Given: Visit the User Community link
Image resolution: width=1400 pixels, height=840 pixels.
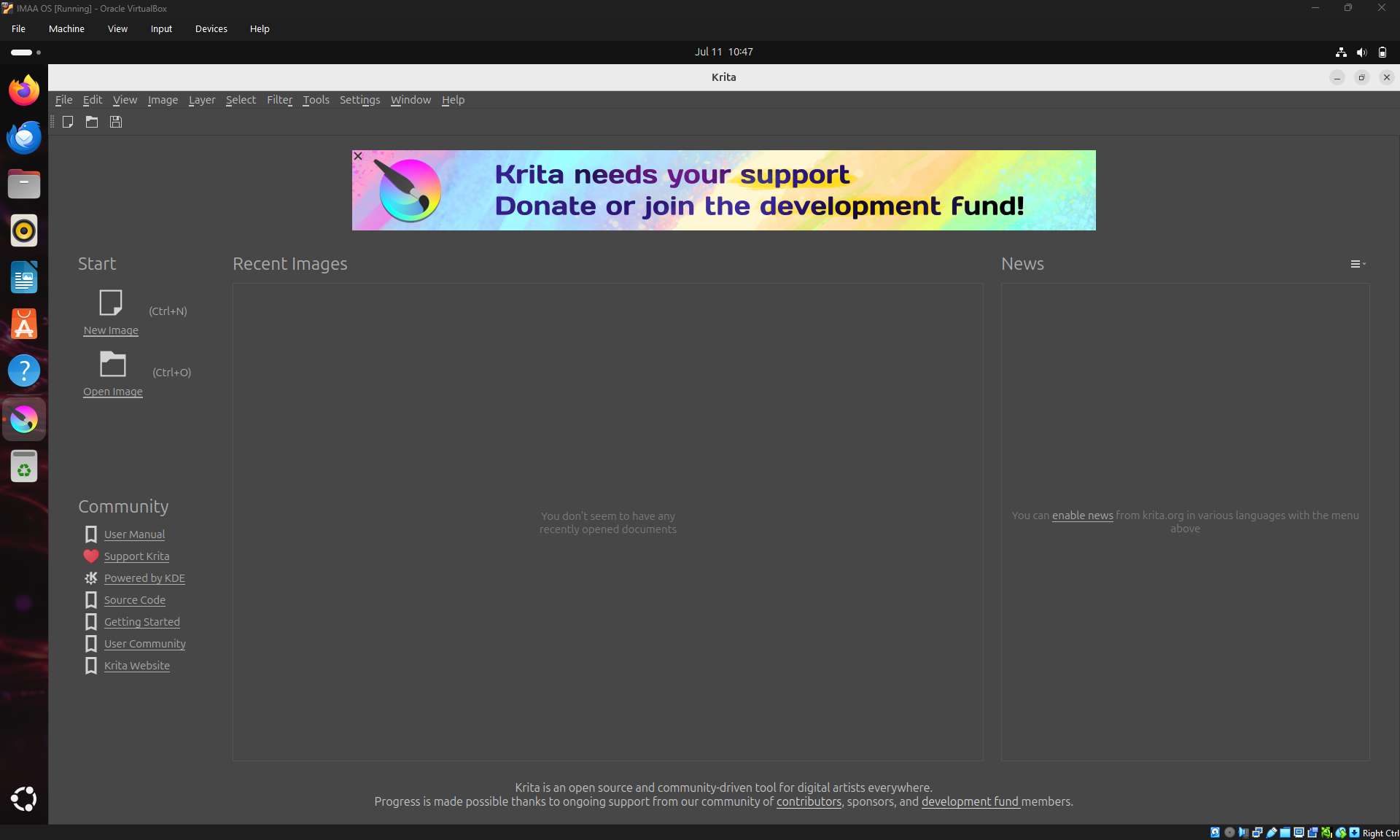Looking at the screenshot, I should (145, 644).
